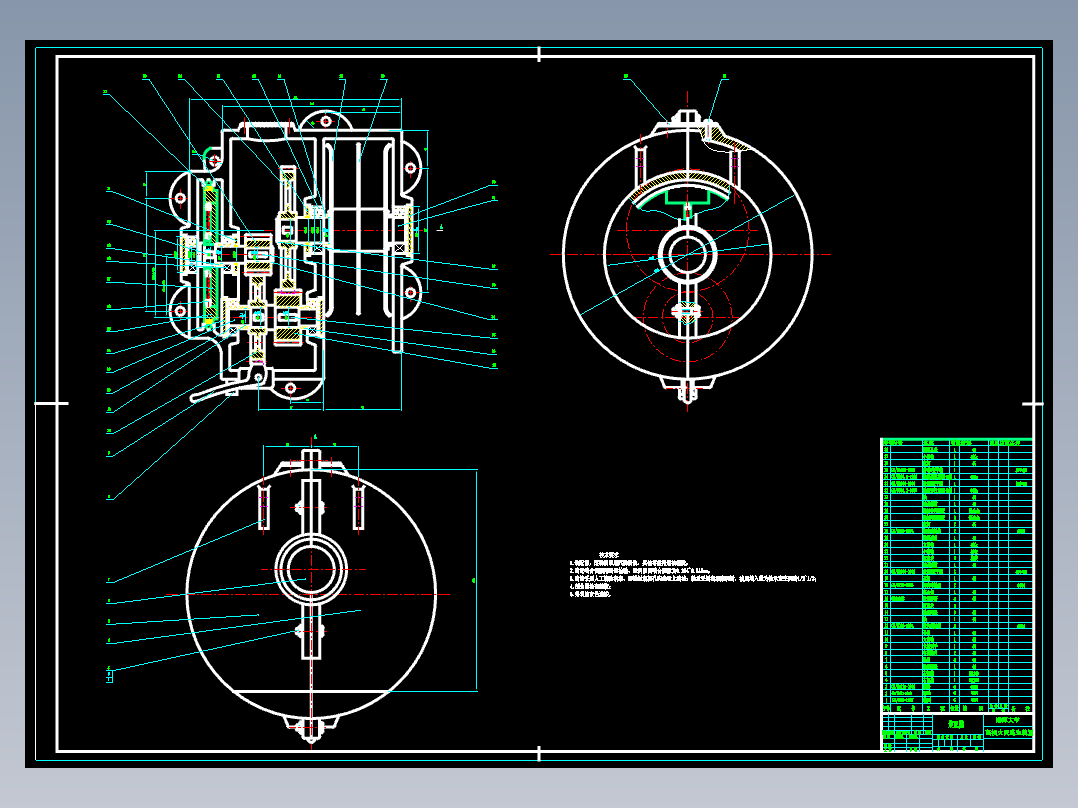This screenshot has width=1078, height=808.
Task: Select the lower red dashed gear circle
Action: (688, 313)
